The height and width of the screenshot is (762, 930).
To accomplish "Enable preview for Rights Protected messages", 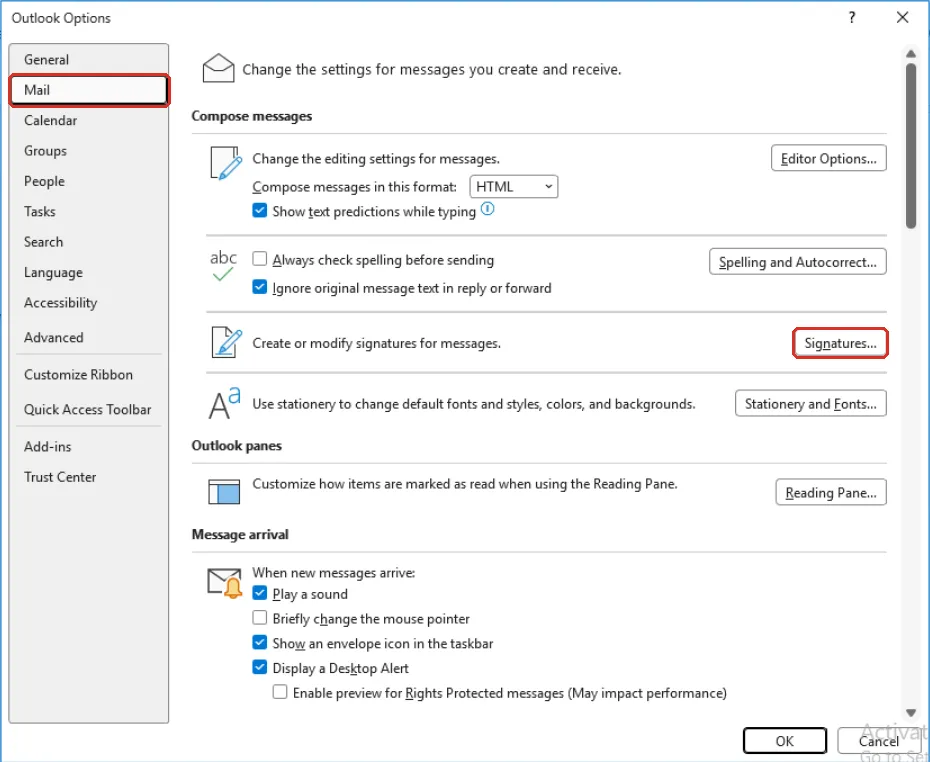I will tap(280, 692).
